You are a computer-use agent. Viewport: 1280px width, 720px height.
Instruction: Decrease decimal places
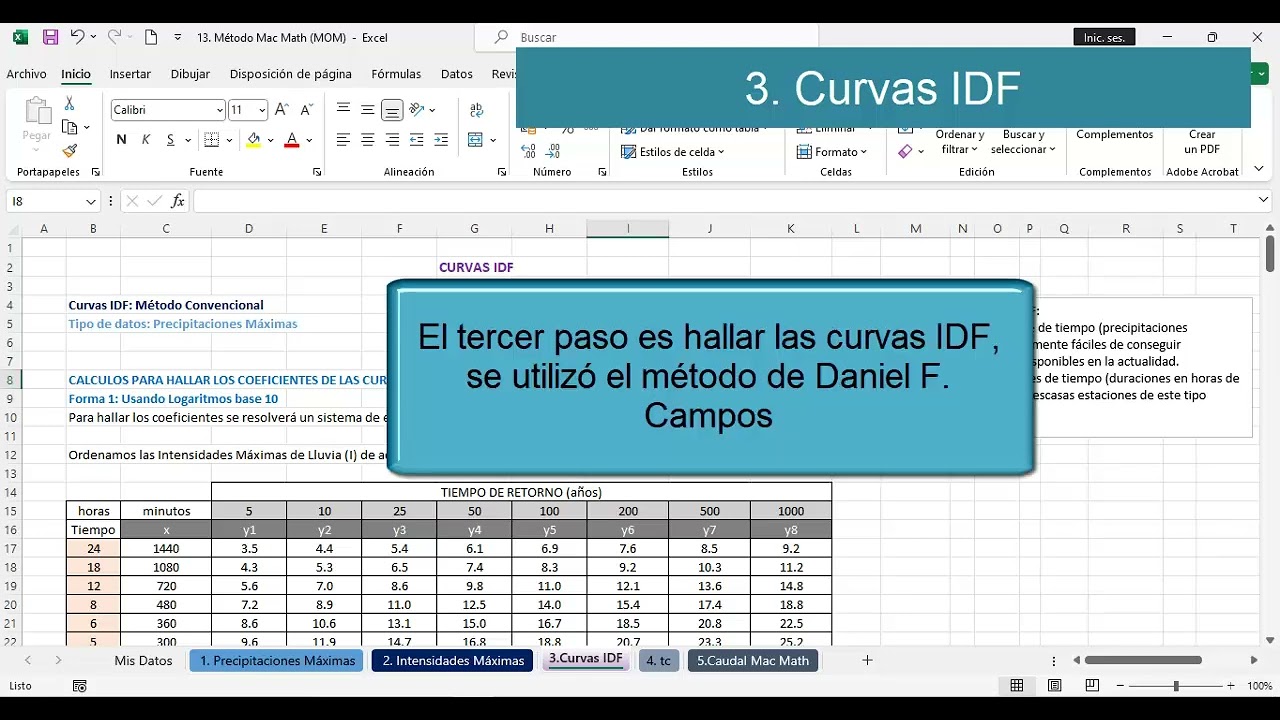[555, 152]
